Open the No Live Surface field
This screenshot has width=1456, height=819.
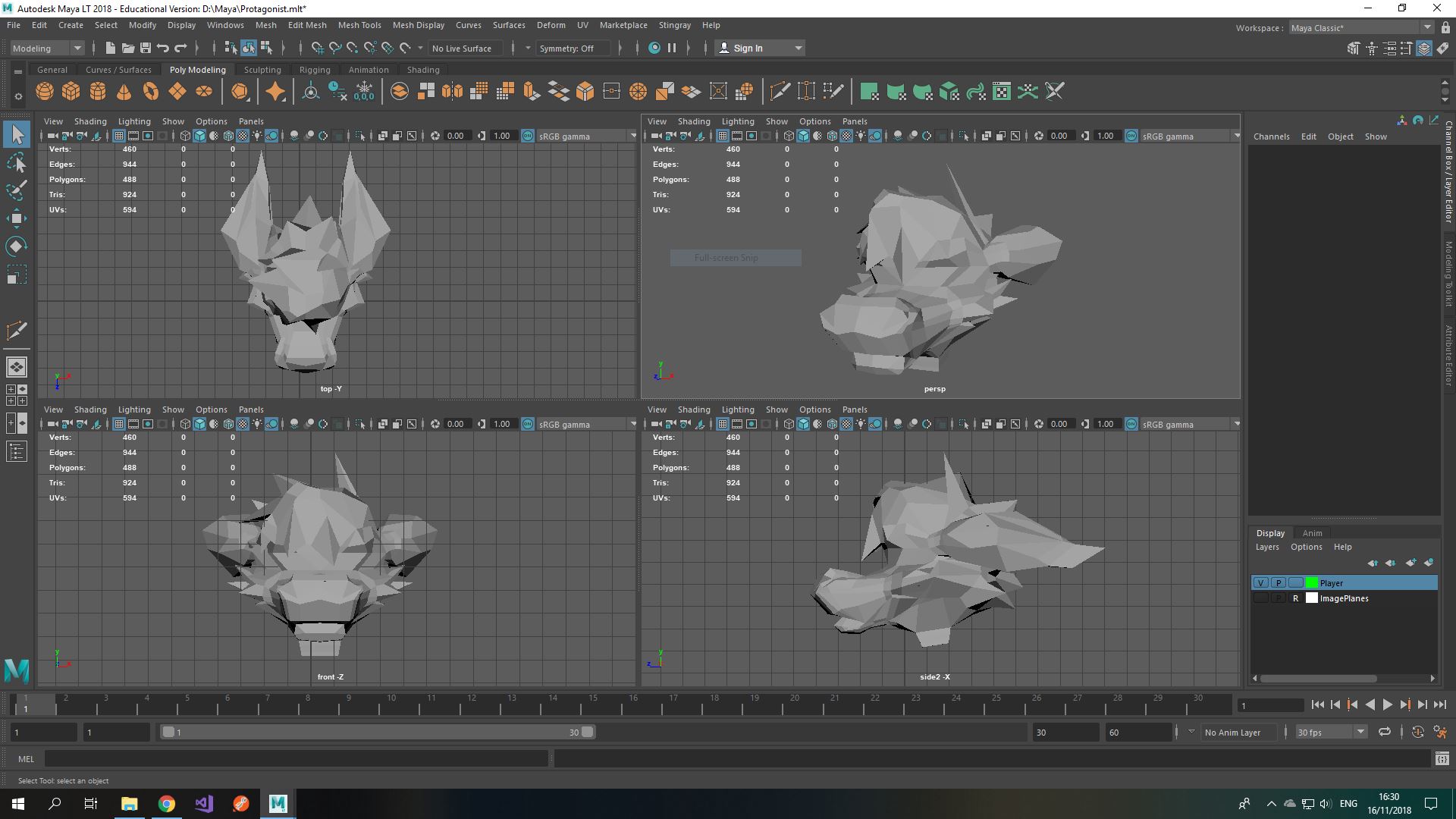click(x=466, y=48)
